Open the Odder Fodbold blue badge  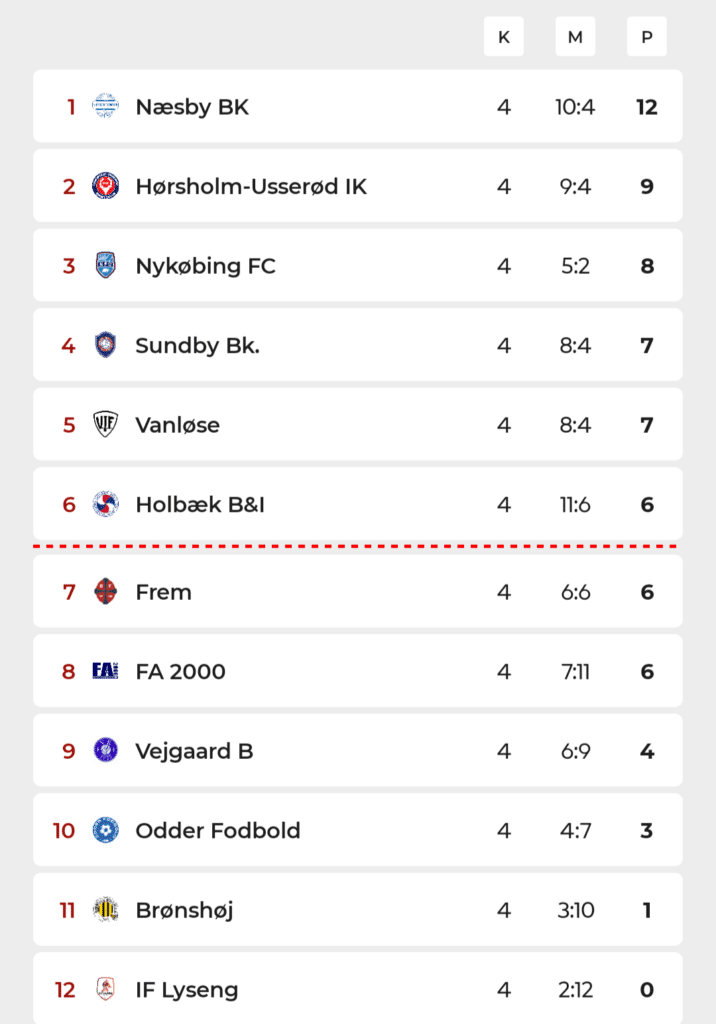pyautogui.click(x=105, y=830)
